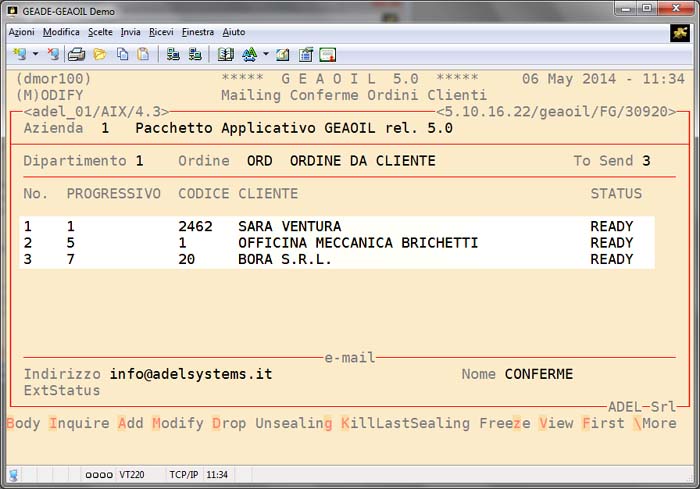Image resolution: width=700 pixels, height=489 pixels.
Task: Click the open book toolbar icon
Action: pyautogui.click(x=226, y=54)
